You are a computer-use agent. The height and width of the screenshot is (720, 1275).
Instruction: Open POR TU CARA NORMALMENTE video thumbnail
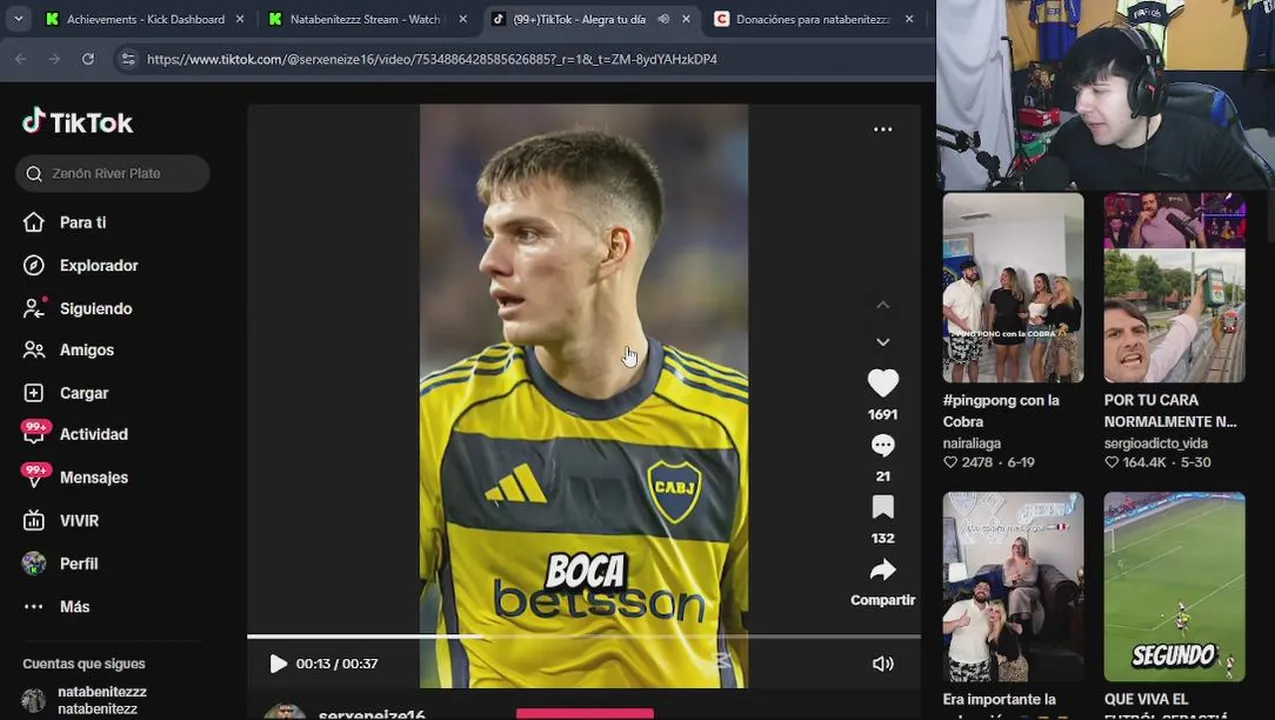pyautogui.click(x=1174, y=287)
